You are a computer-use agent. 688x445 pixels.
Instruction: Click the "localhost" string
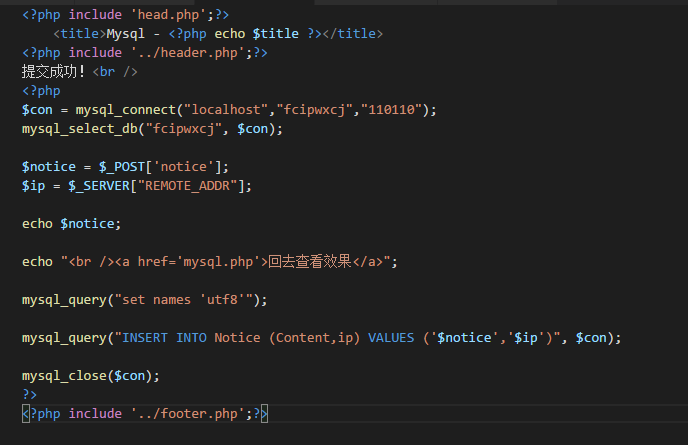(x=226, y=110)
